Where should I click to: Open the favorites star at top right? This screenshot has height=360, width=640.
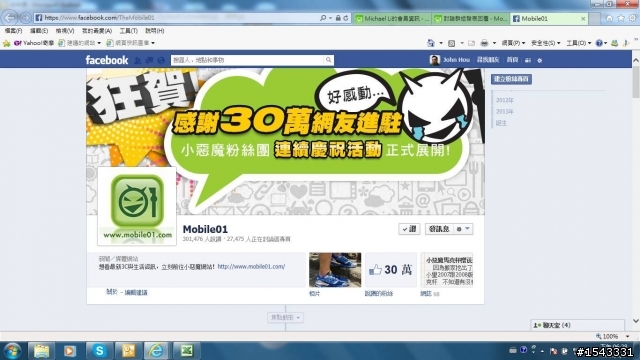[x=621, y=18]
